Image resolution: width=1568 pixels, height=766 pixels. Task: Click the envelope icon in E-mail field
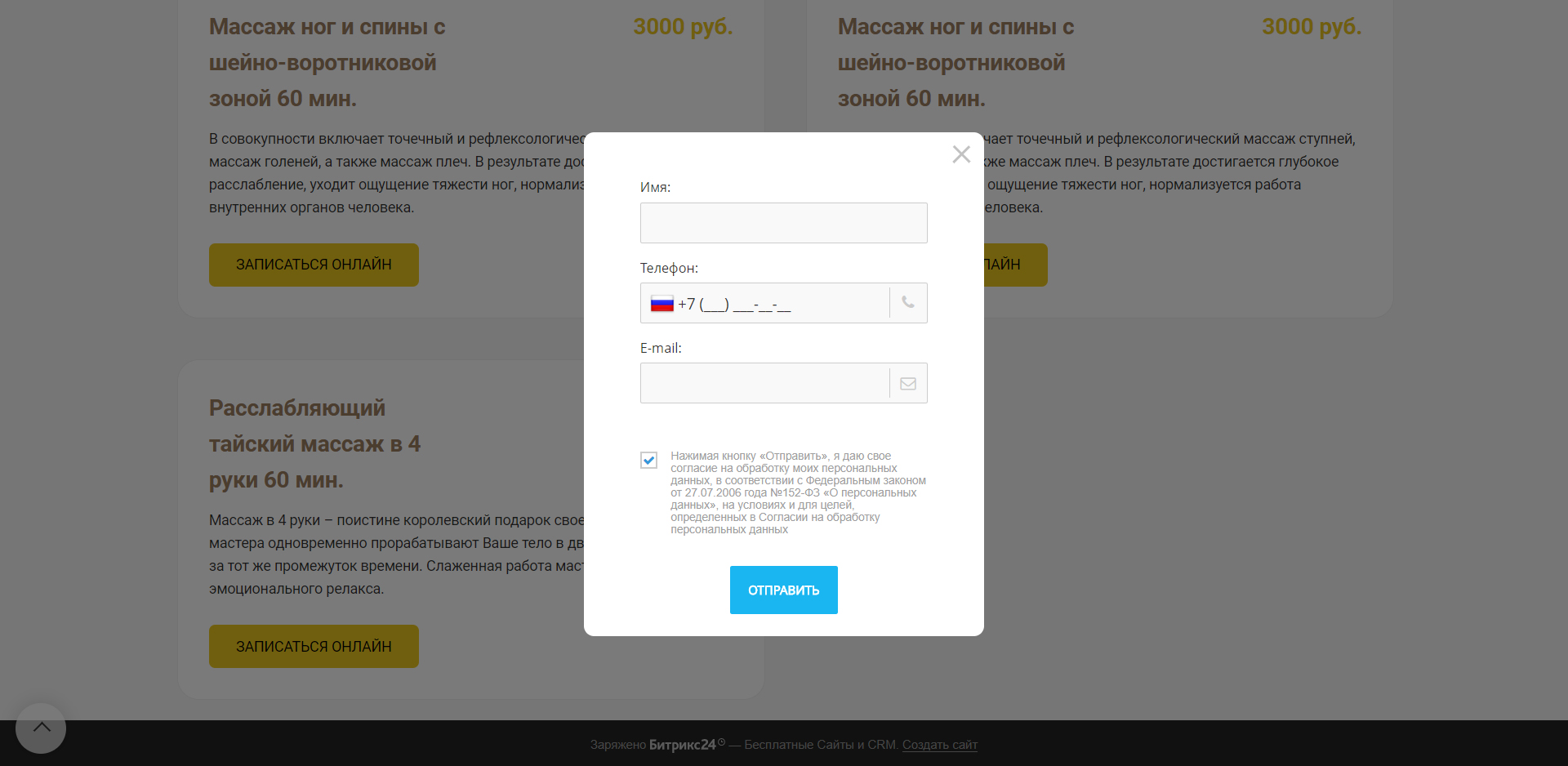coord(908,384)
